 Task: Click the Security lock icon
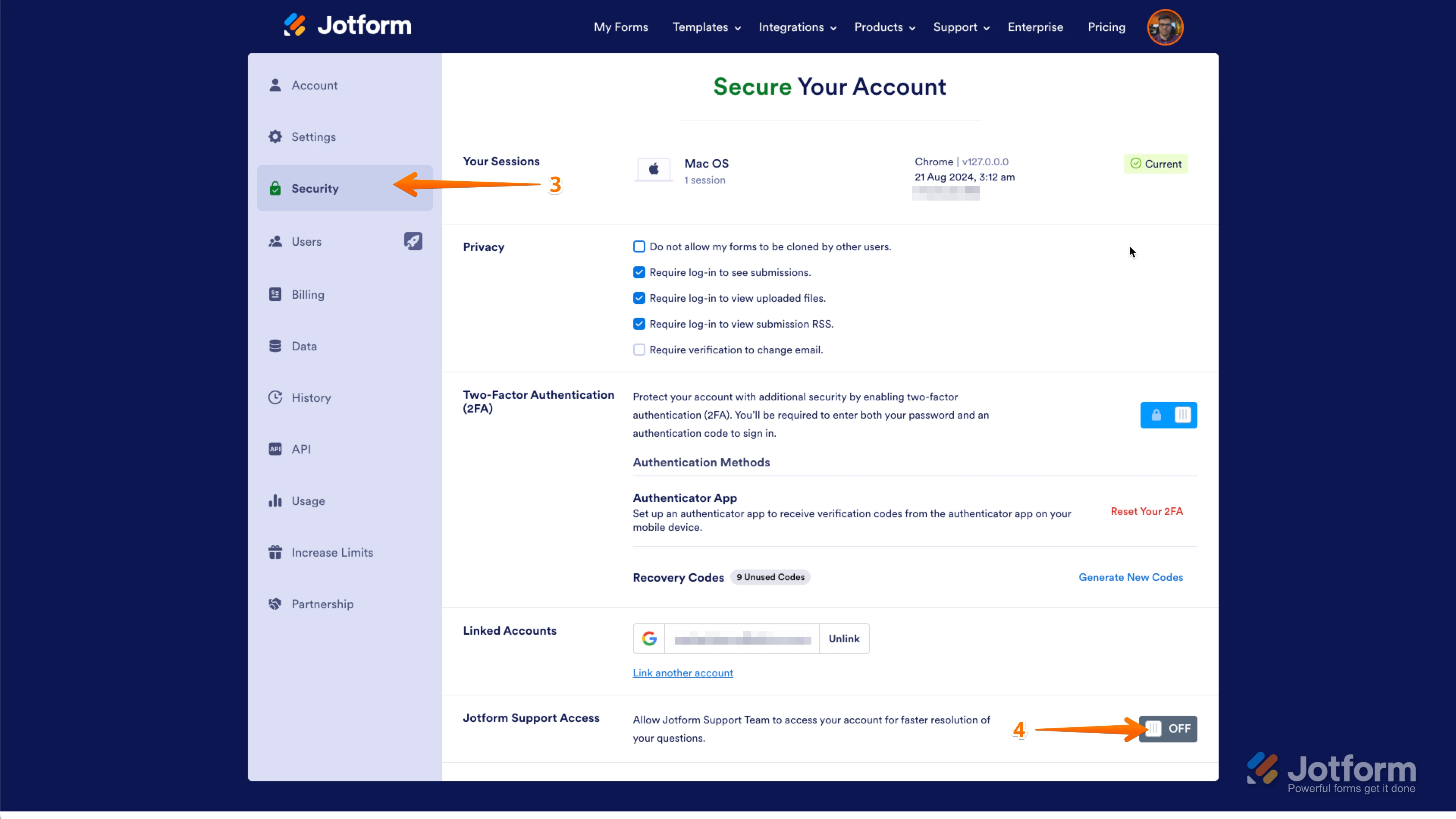pyautogui.click(x=275, y=188)
